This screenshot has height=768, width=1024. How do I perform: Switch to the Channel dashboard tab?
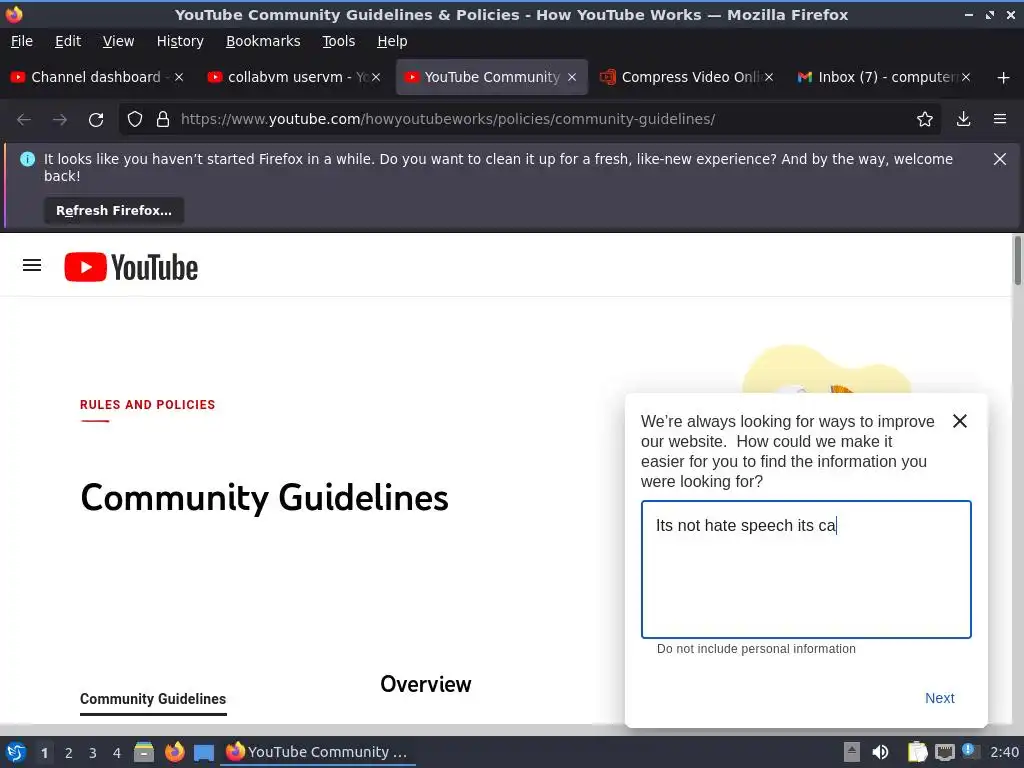tap(98, 77)
